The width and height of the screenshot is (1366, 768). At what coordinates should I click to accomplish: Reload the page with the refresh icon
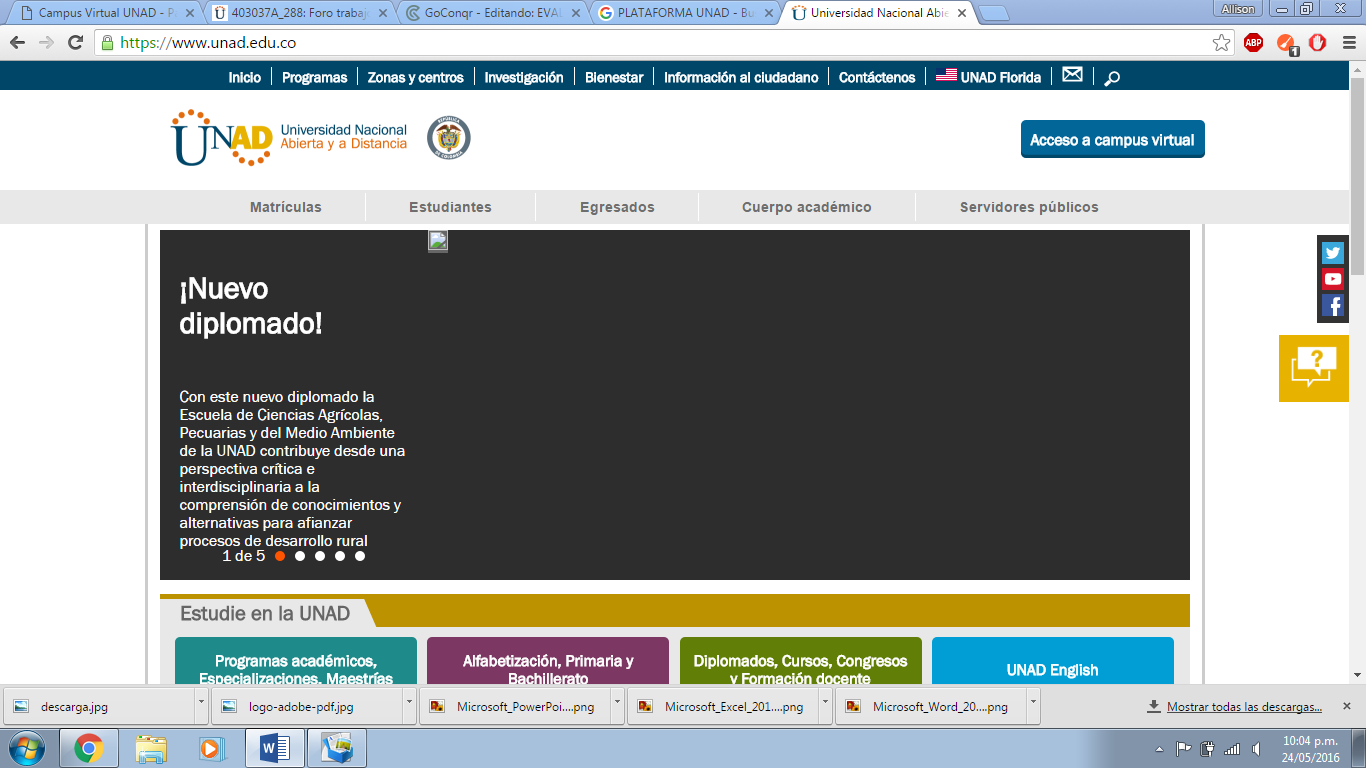75,43
